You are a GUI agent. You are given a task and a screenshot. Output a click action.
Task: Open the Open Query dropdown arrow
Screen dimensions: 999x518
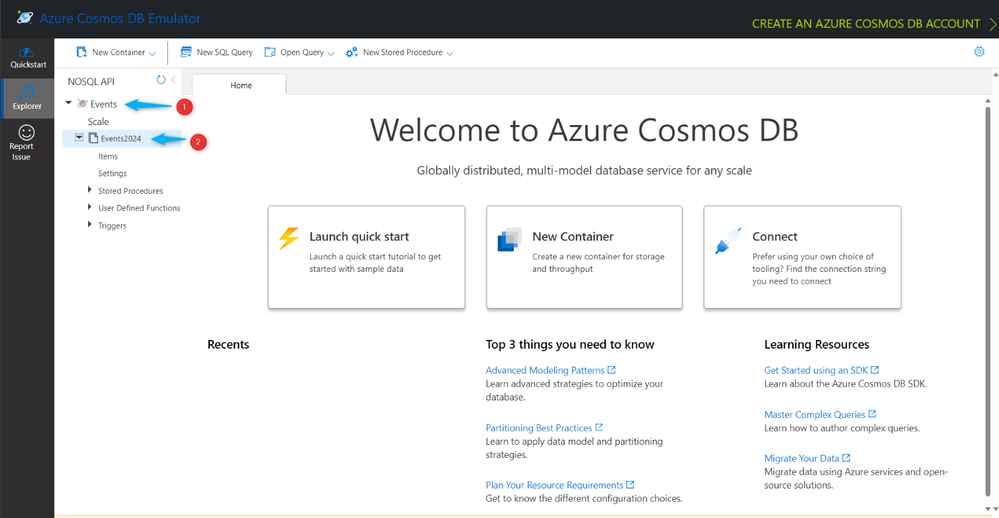click(331, 54)
